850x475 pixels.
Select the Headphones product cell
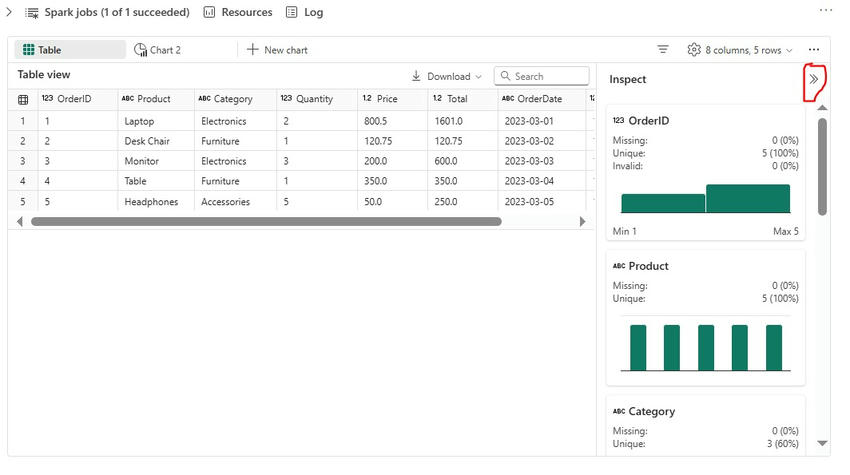pyautogui.click(x=151, y=201)
